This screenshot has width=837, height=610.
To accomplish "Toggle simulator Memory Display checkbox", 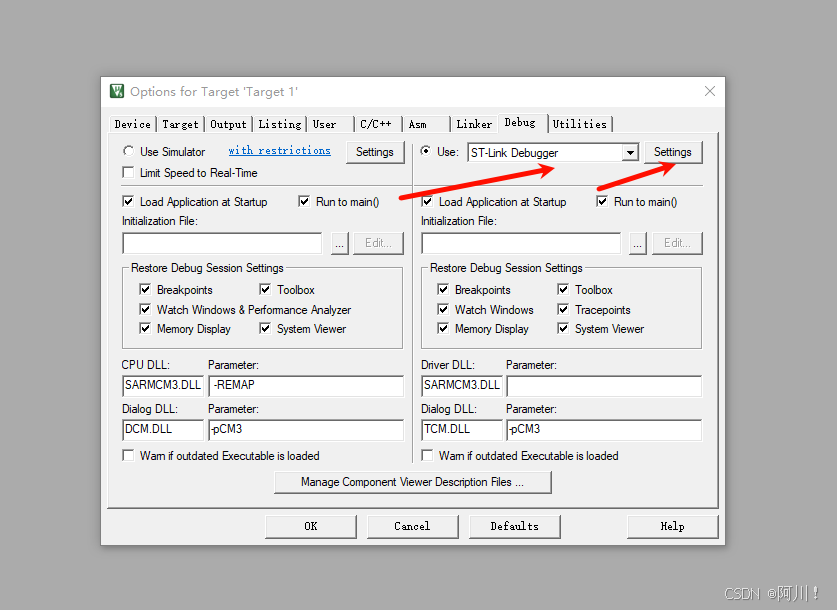I will pos(145,328).
